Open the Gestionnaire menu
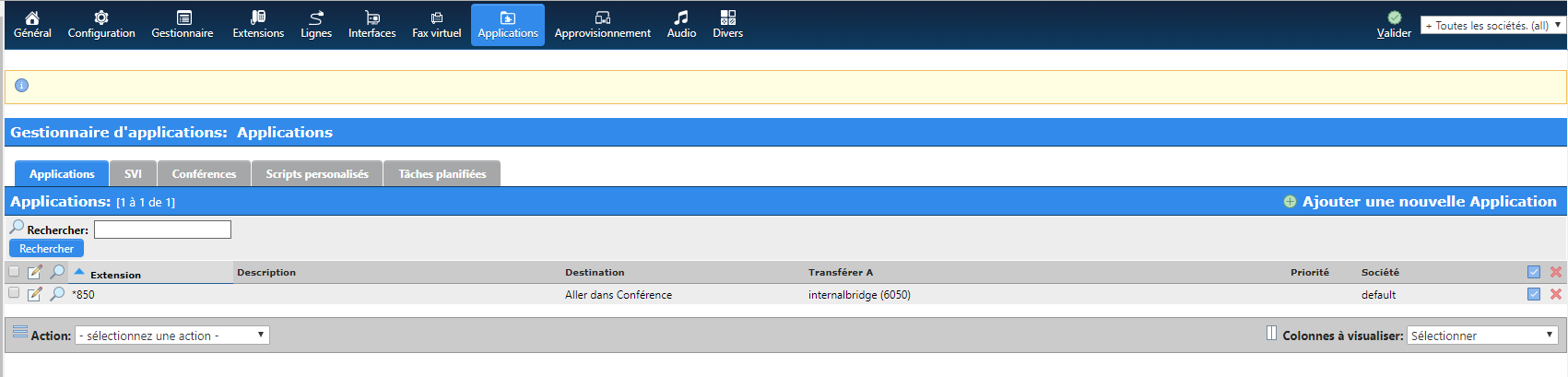Image resolution: width=1568 pixels, height=377 pixels. pyautogui.click(x=183, y=25)
